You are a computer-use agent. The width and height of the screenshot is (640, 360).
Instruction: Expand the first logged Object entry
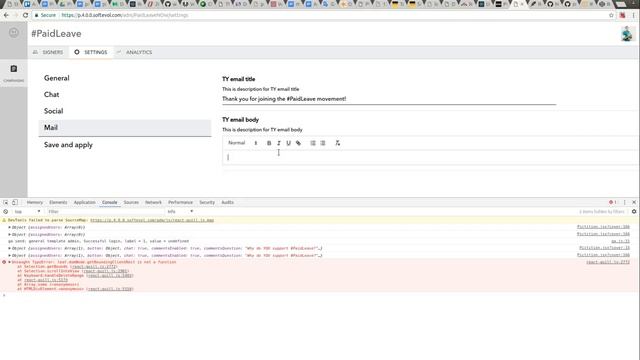9,227
